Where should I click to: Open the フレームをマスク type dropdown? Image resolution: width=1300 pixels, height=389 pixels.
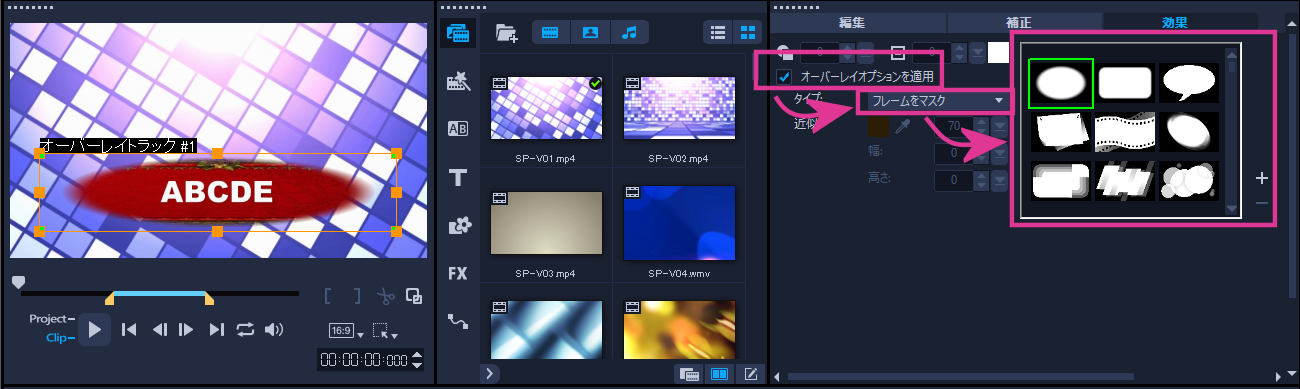pos(936,101)
